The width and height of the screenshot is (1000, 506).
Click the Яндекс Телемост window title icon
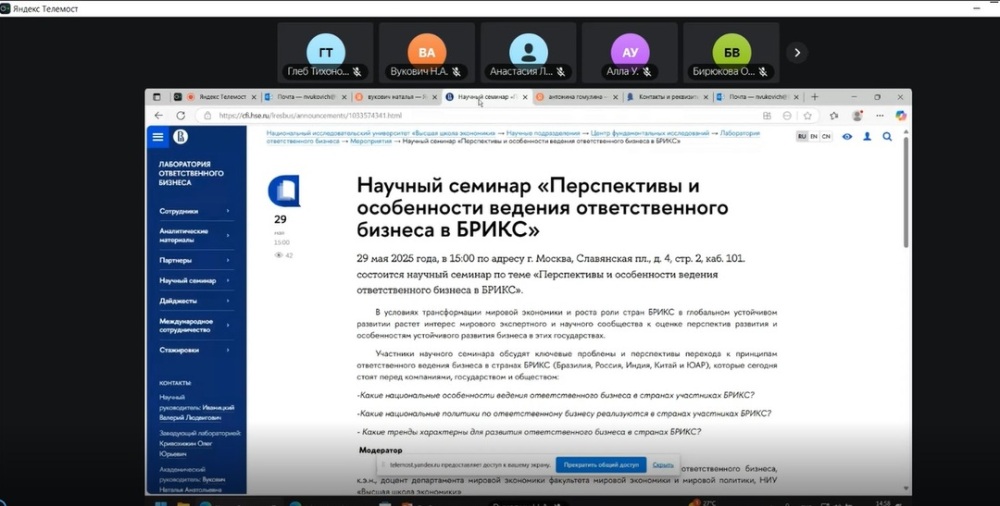6,8
